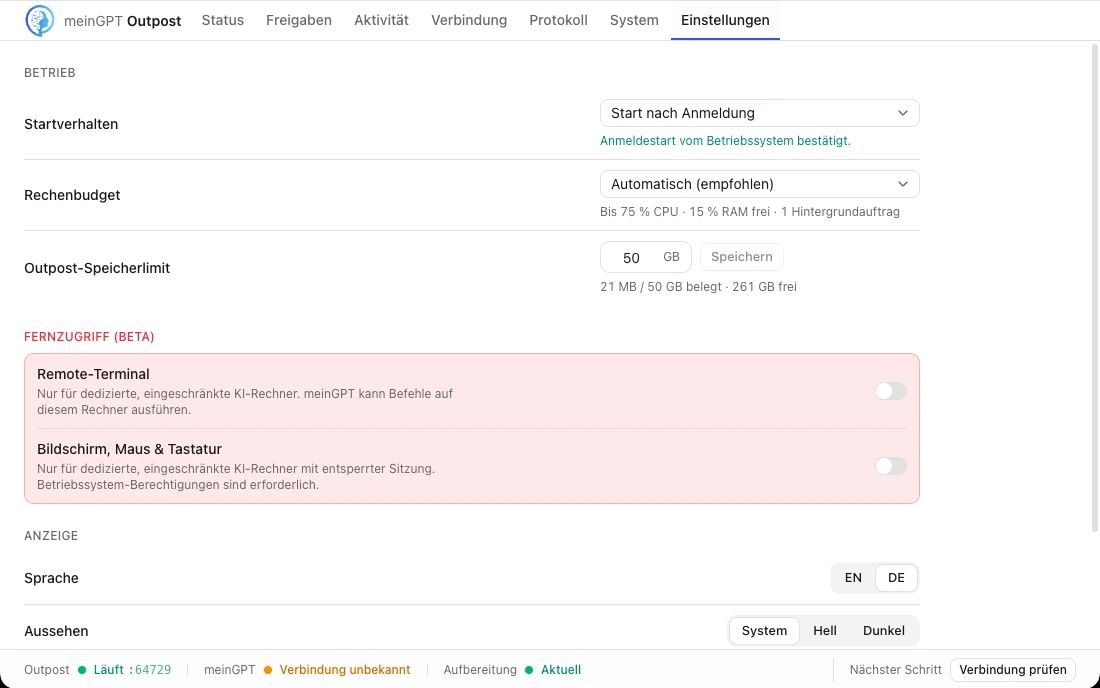Go to the Verbindung tab
The width and height of the screenshot is (1100, 688).
click(469, 20)
